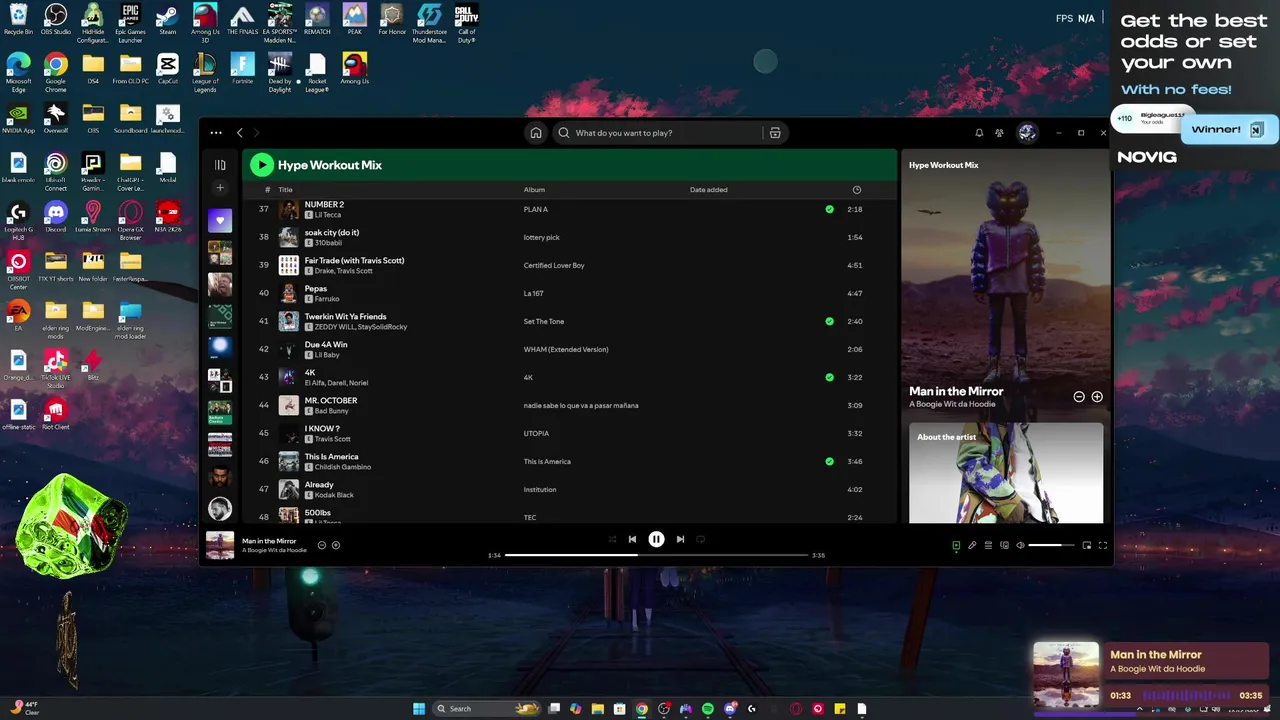1280x720 pixels.
Task: Toggle the saved checkmark on Twerkin Wit Ya Friends
Action: coord(829,321)
